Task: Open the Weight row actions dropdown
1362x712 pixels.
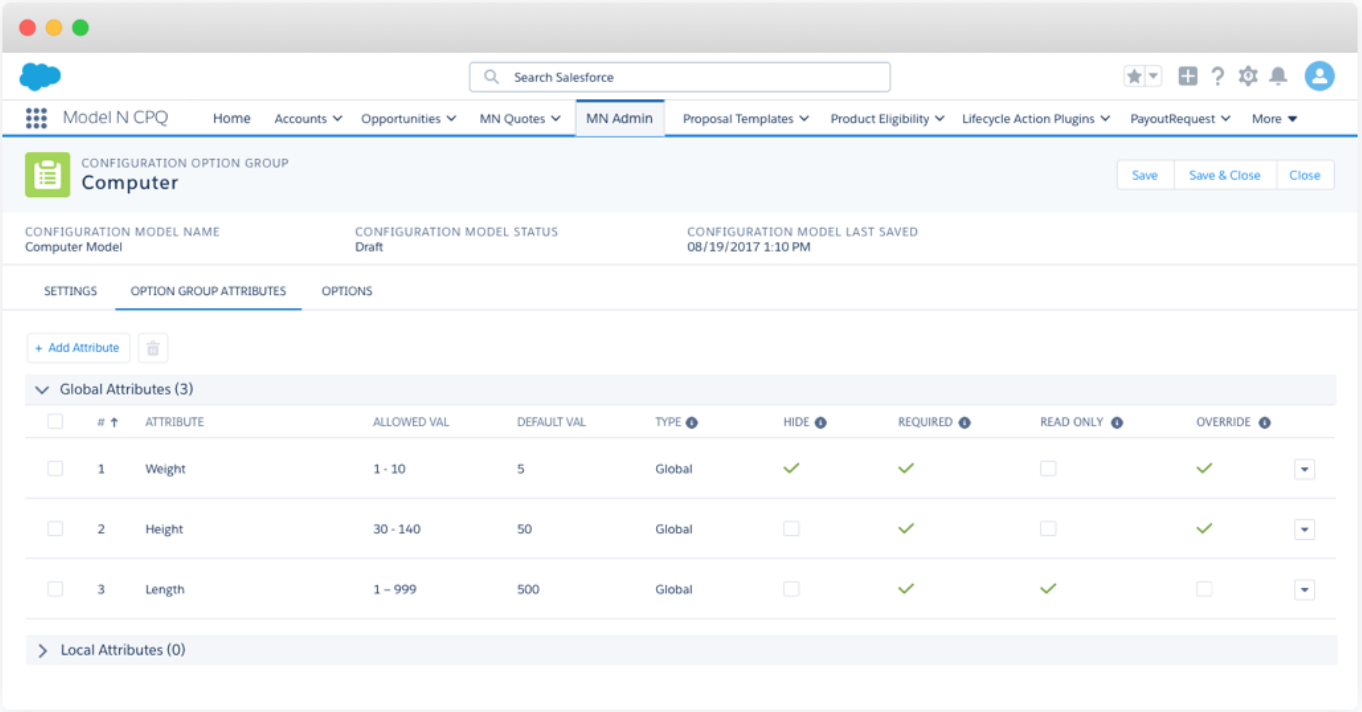Action: click(x=1304, y=469)
